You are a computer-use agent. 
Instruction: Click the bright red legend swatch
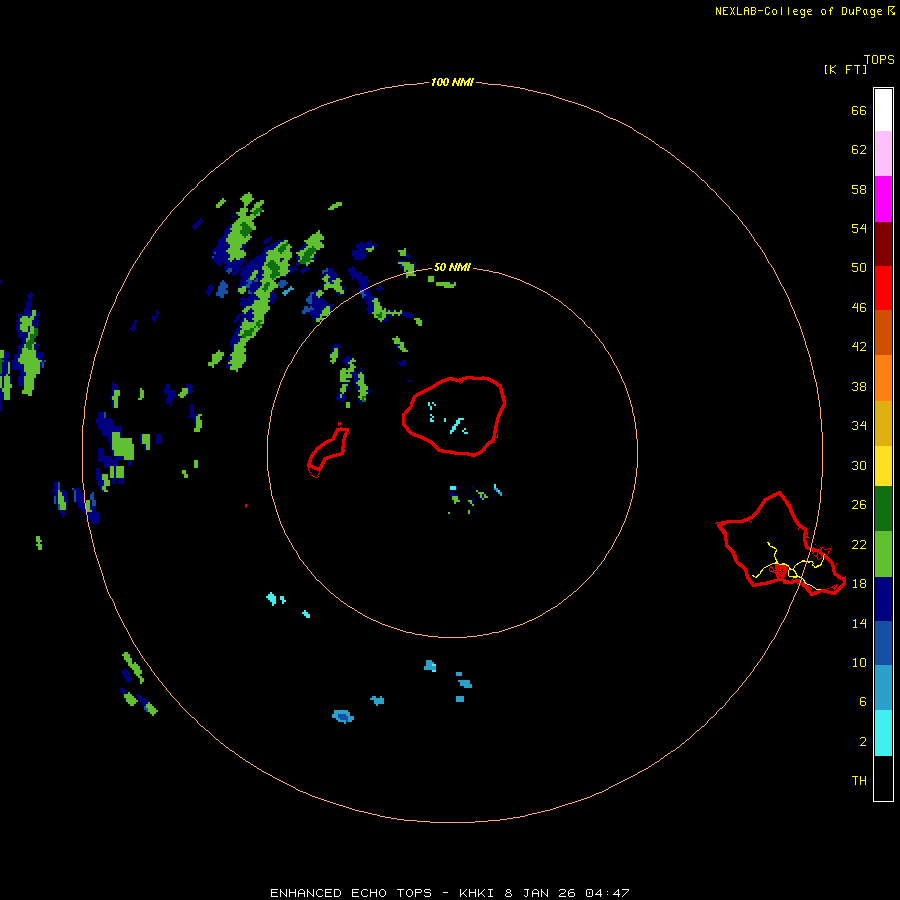pyautogui.click(x=883, y=288)
